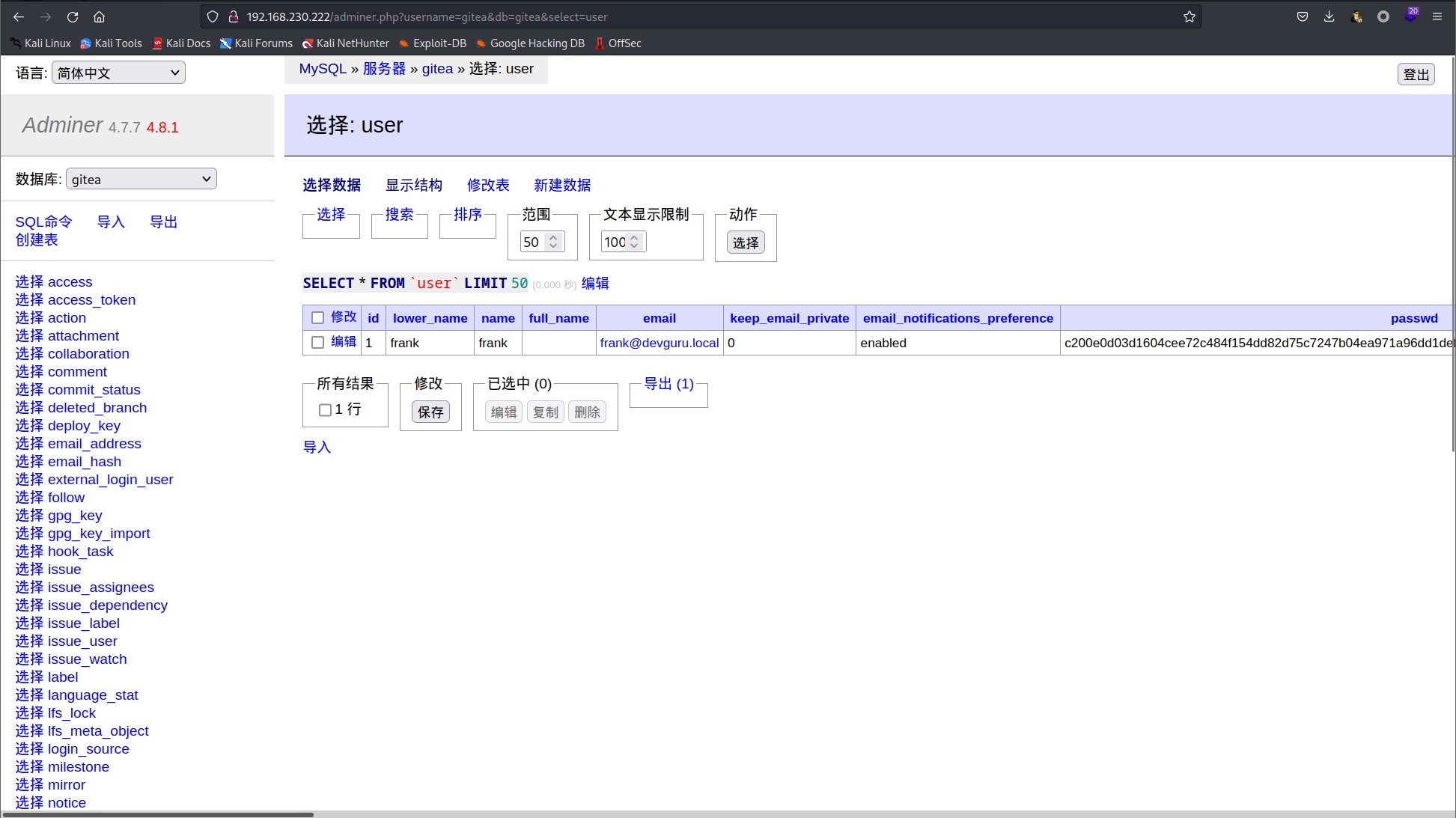Sort by the email column header
Screen dimensions: 1456x818
click(x=660, y=318)
